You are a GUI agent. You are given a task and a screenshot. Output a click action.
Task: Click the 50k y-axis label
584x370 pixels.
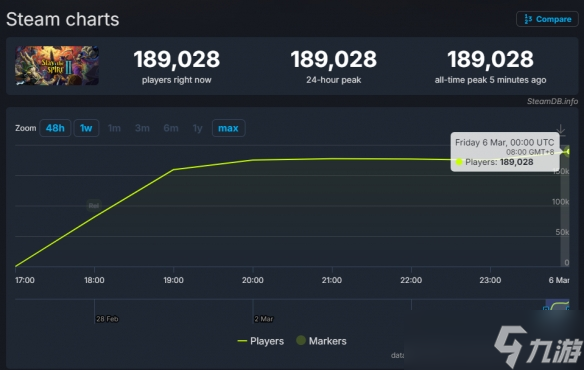[x=562, y=232]
